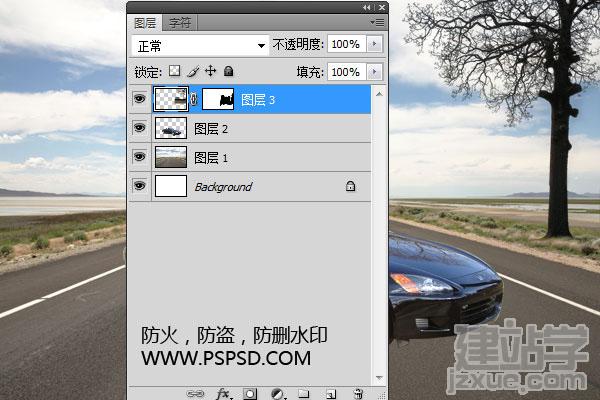Open the 不透明度 opacity slider arrow
Image resolution: width=600 pixels, height=400 pixels.
point(374,44)
